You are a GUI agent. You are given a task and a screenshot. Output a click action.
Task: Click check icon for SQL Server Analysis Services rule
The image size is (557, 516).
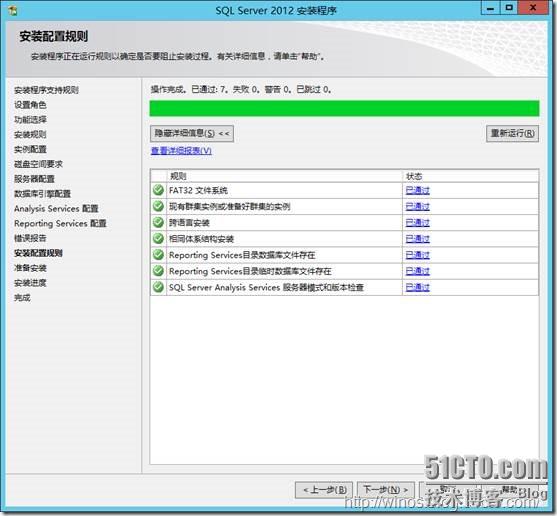(x=158, y=287)
